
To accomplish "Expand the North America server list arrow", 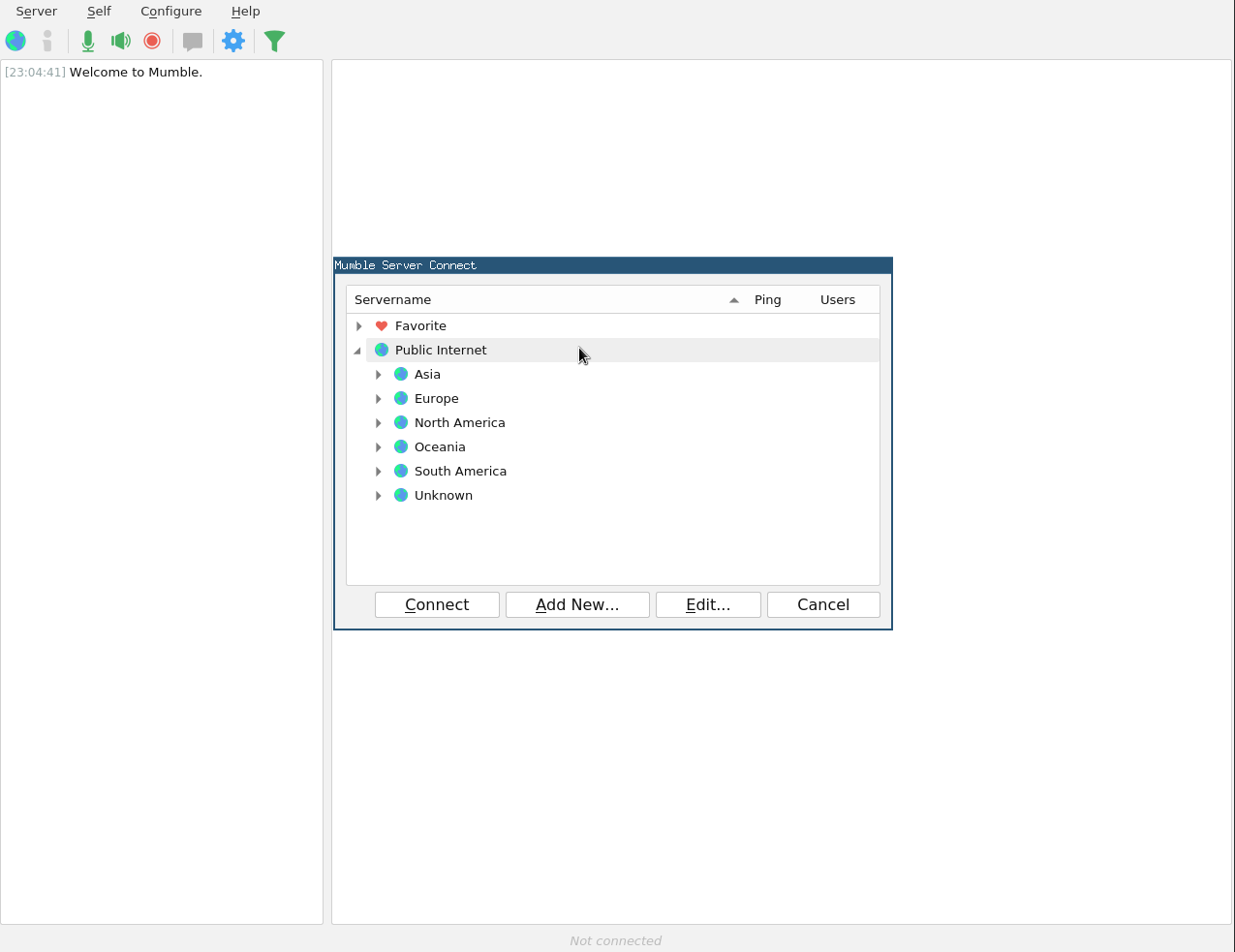I will click(x=378, y=423).
